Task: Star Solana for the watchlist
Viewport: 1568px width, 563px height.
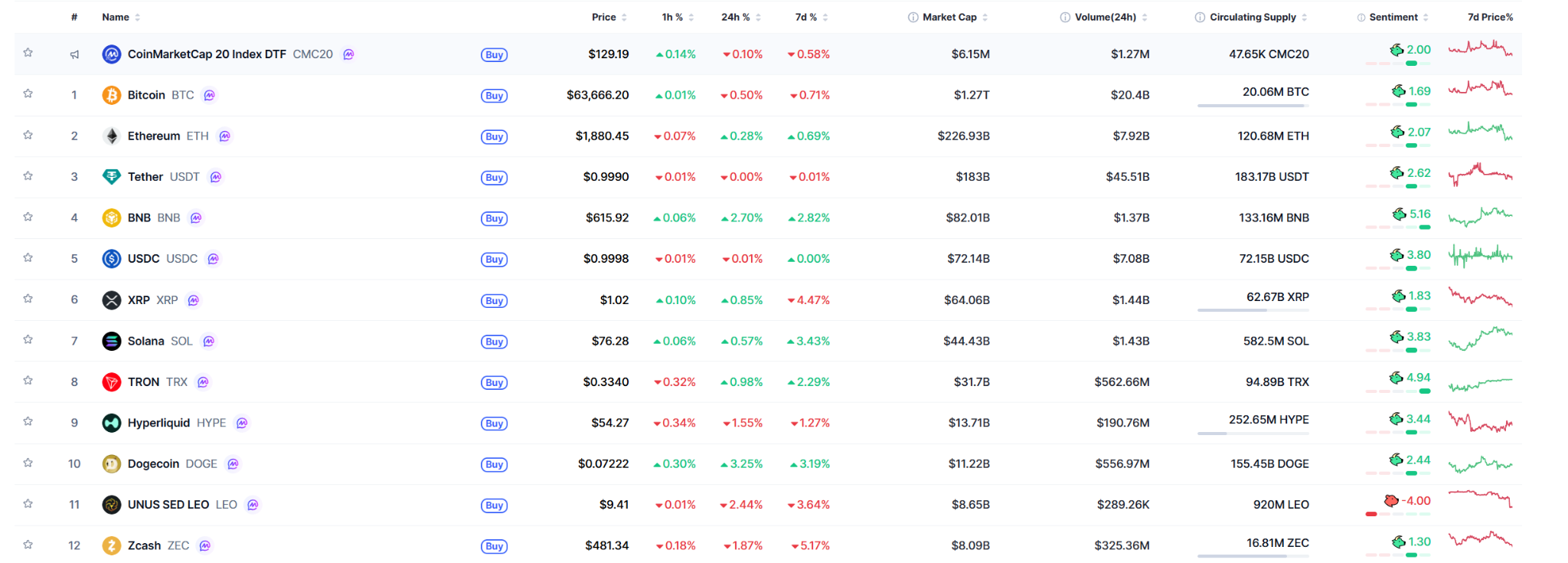Action: [28, 339]
